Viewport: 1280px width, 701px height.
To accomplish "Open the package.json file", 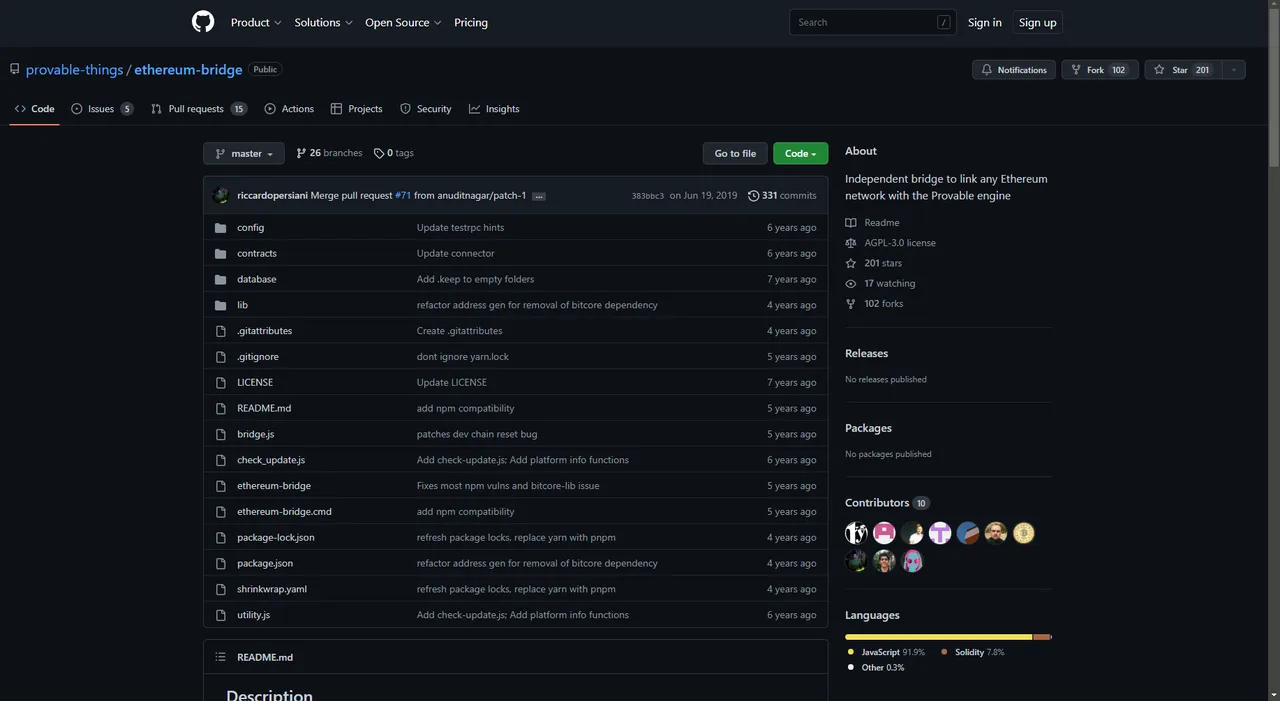I will pyautogui.click(x=265, y=564).
